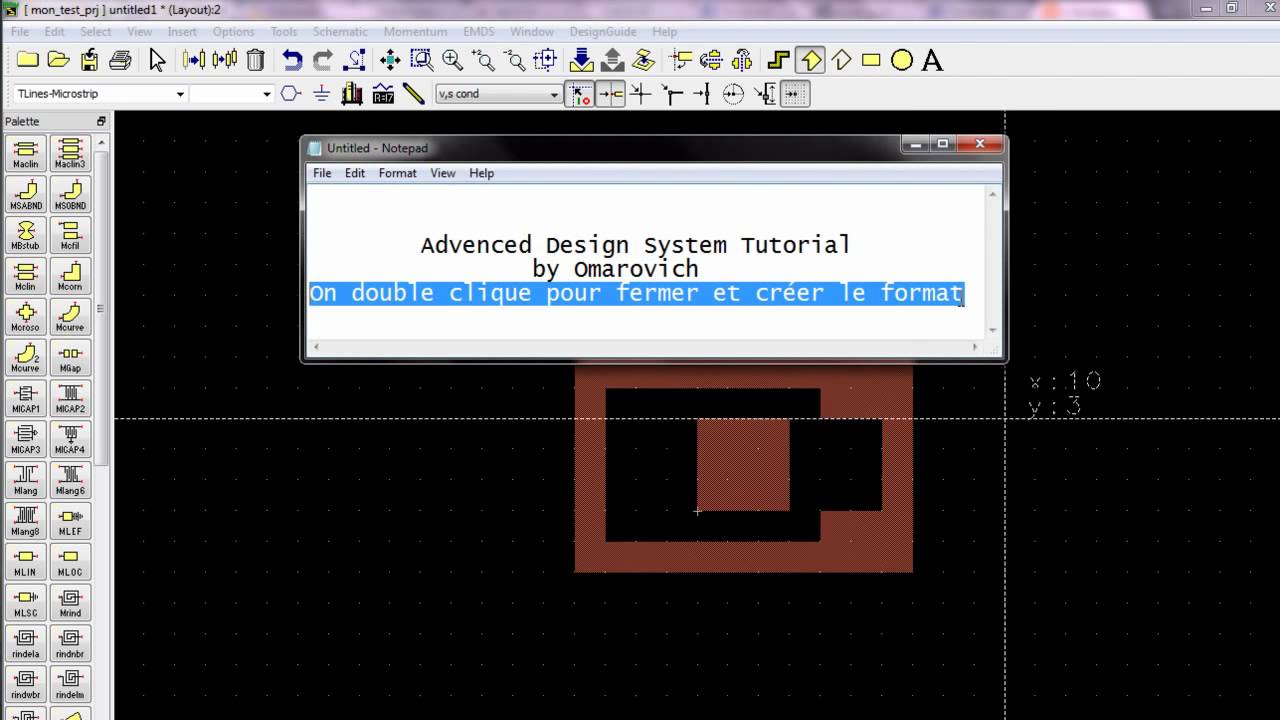1280x720 pixels.
Task: Click the 'Advenced Design System Tutorial' line
Action: pos(635,245)
